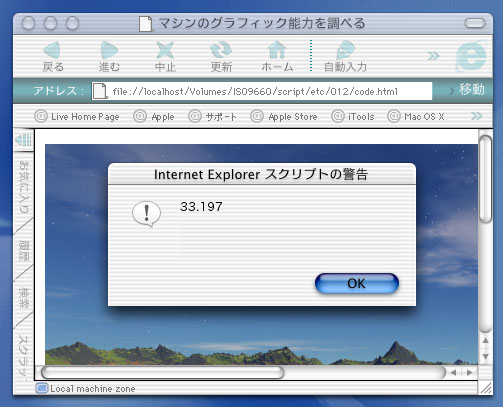Open the お気に入り favorites side tab
Screen dimensions: 503x407
pos(24,187)
